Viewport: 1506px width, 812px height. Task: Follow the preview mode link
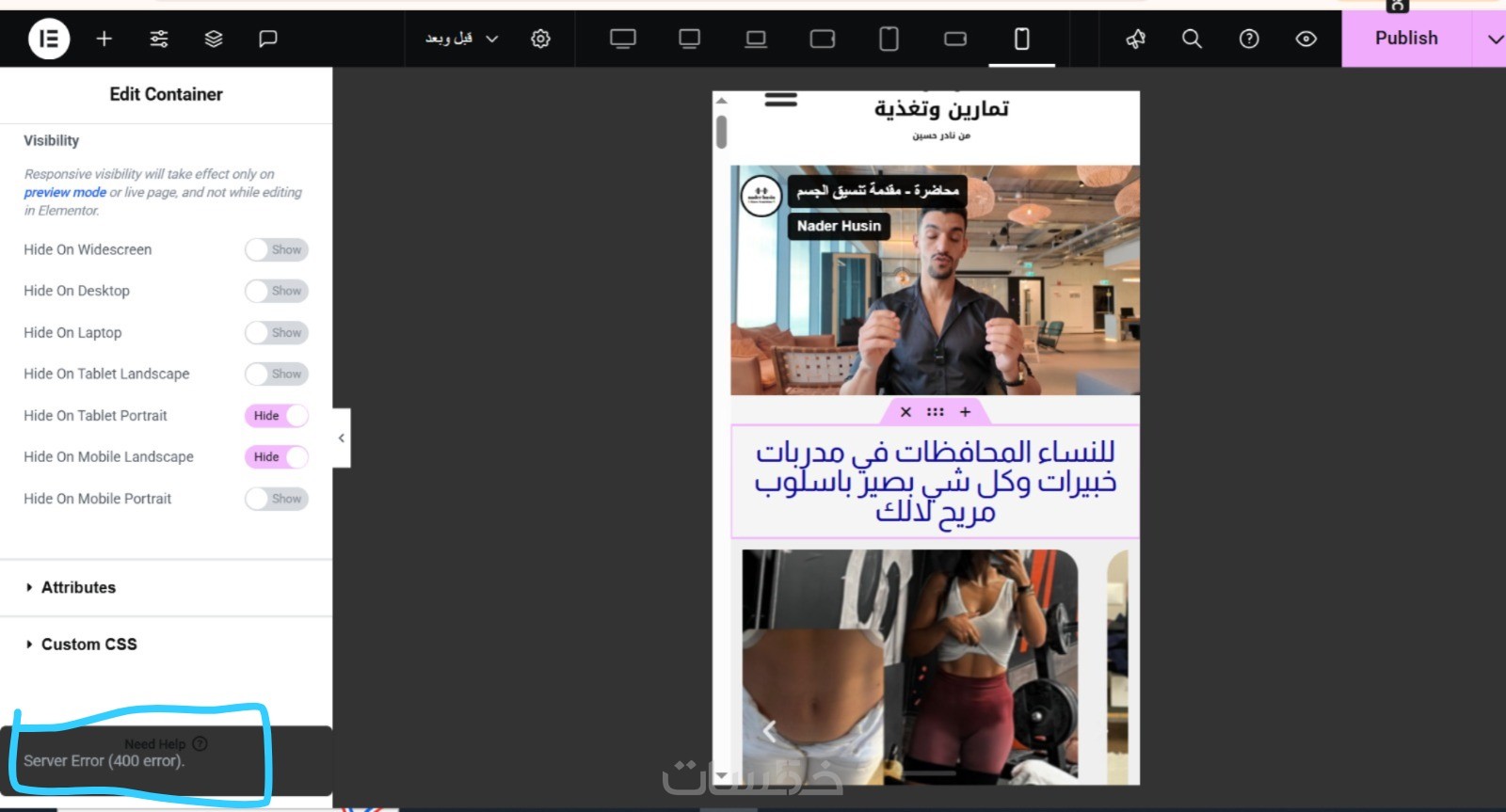tap(65, 192)
